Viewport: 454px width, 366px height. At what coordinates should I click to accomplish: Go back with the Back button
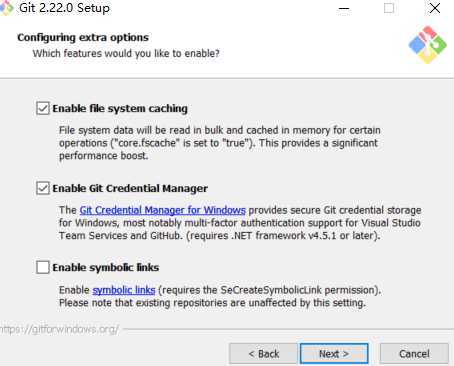tap(263, 354)
